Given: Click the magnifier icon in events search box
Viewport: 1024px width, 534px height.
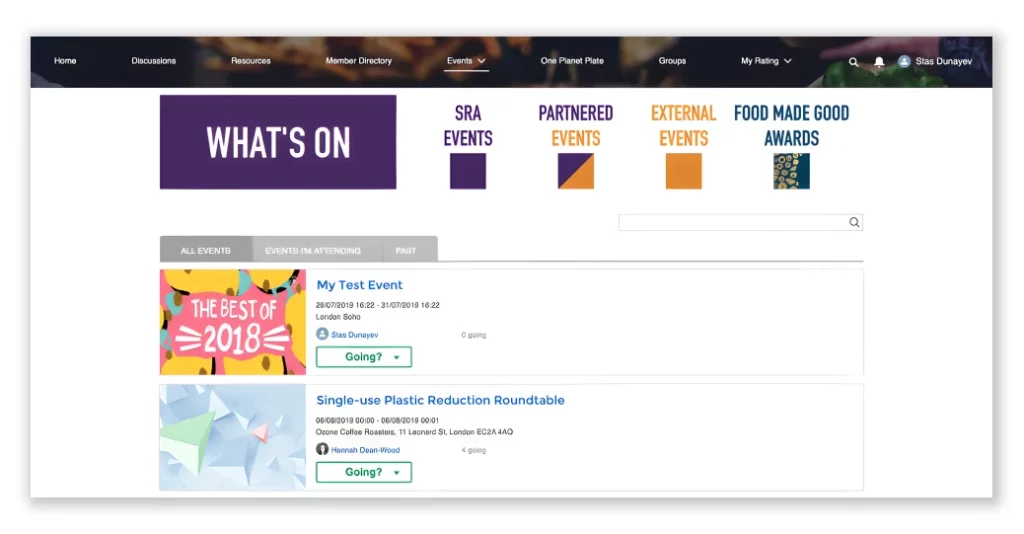Looking at the screenshot, I should pos(854,222).
